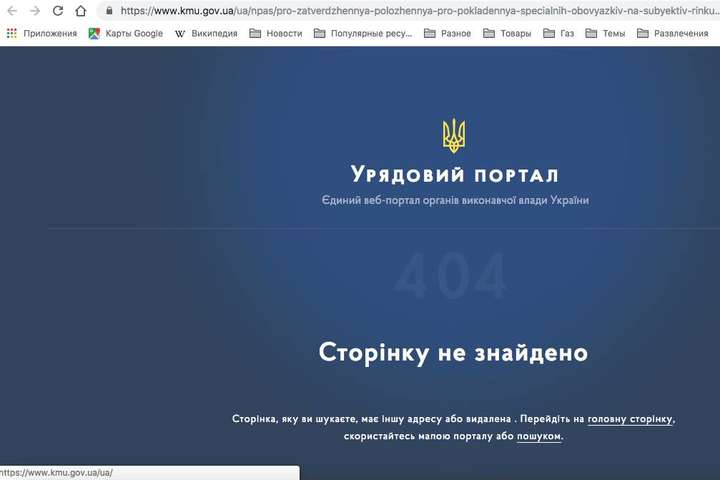
Task: Reload the page with the refresh icon
Action: tap(58, 11)
